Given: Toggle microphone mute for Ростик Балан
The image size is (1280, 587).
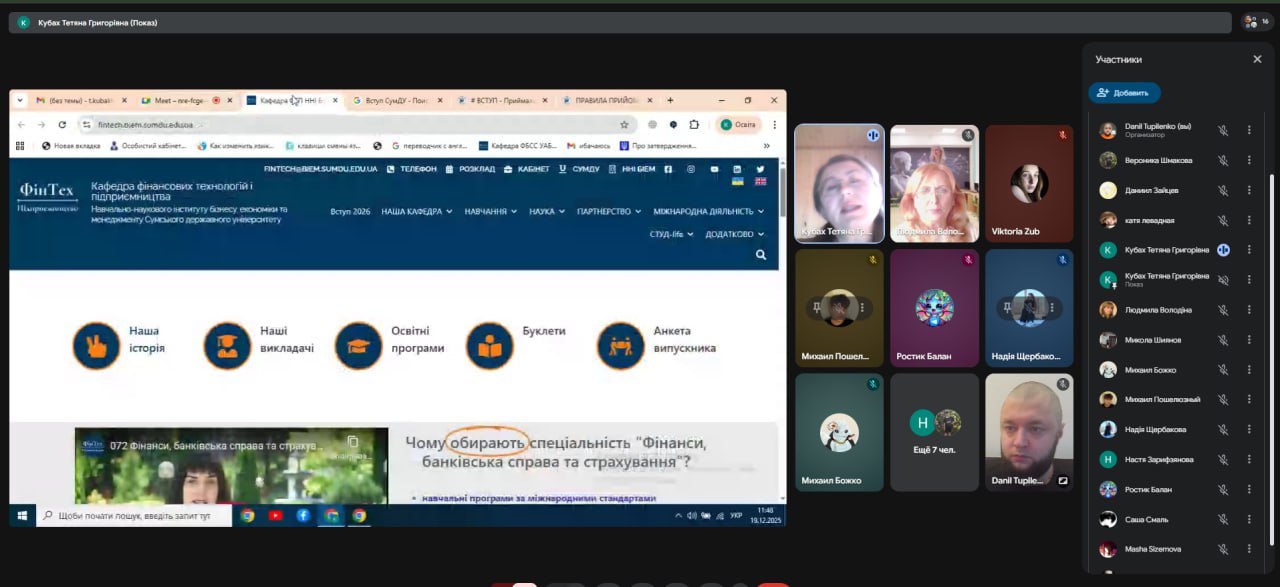Looking at the screenshot, I should pyautogui.click(x=1222, y=490).
